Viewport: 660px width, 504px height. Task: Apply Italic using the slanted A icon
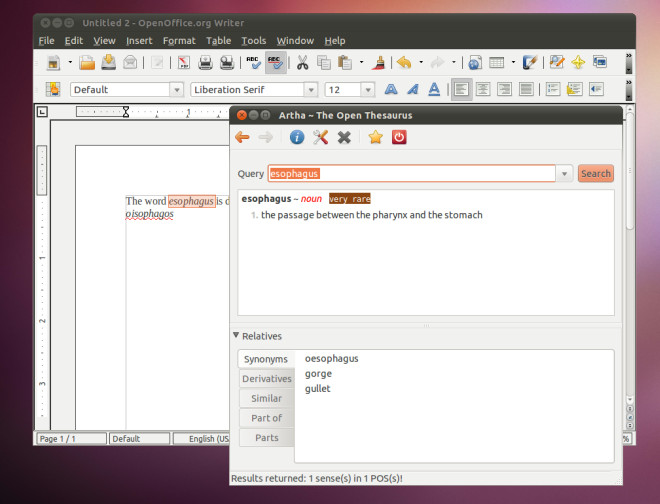click(412, 89)
